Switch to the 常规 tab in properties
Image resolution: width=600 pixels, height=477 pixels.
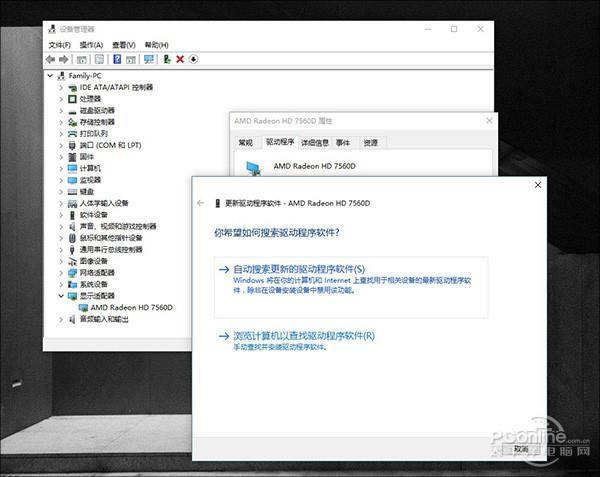click(246, 143)
